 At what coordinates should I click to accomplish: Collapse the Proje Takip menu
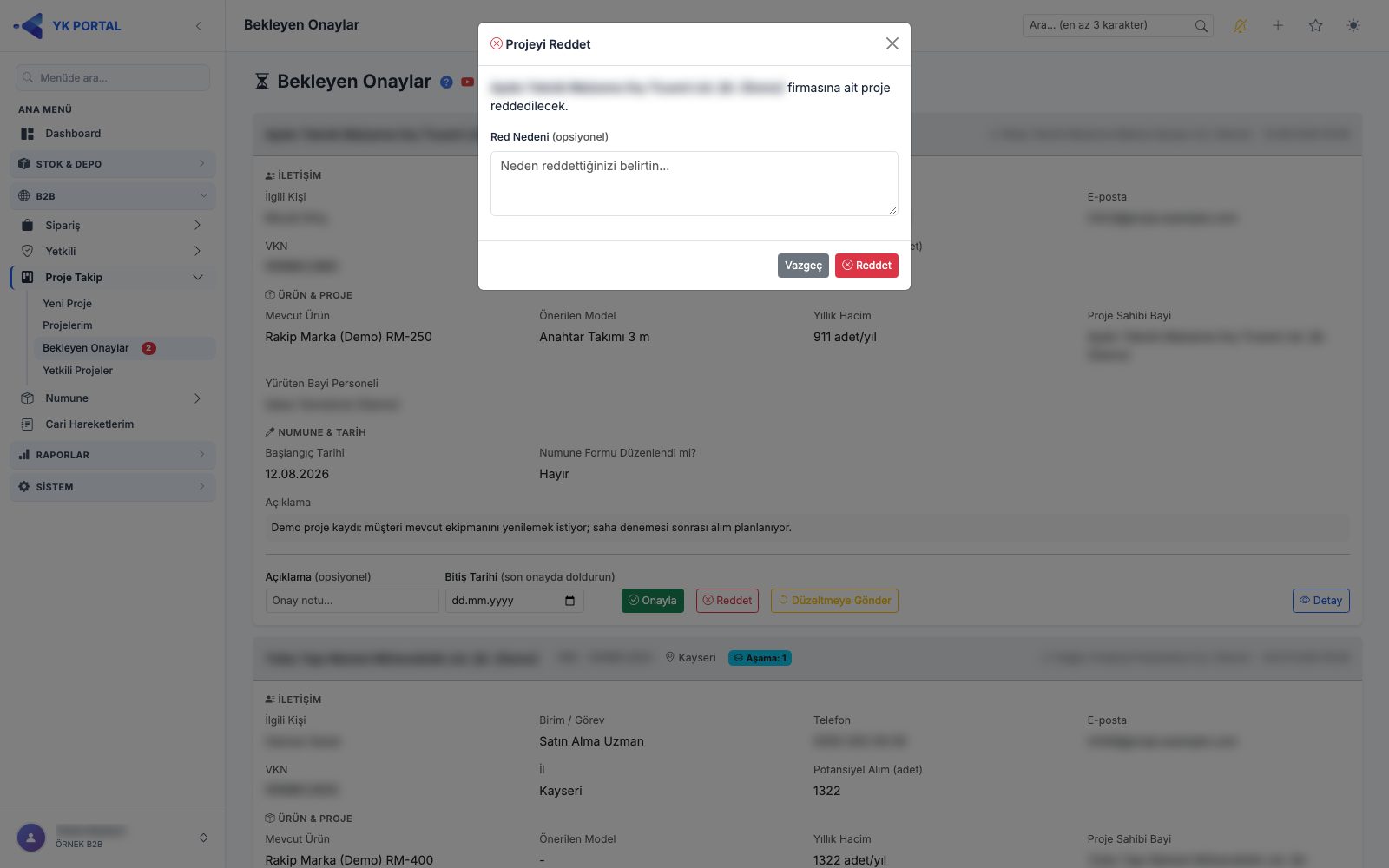113,278
